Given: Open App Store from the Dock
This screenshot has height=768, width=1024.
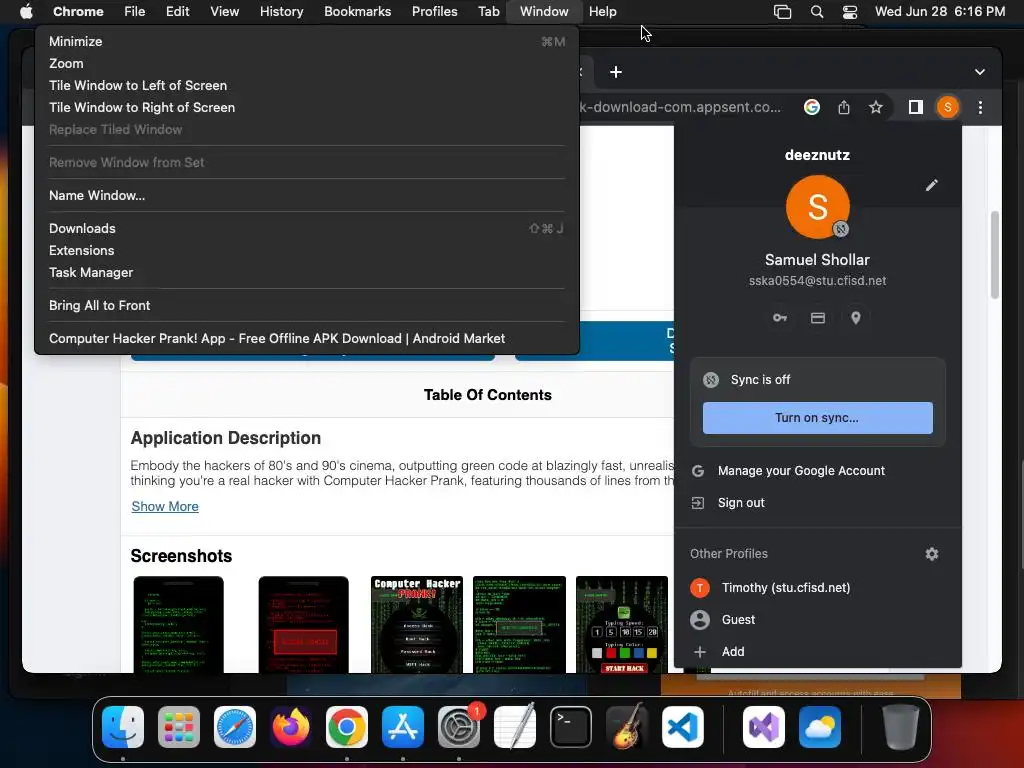Looking at the screenshot, I should (403, 727).
